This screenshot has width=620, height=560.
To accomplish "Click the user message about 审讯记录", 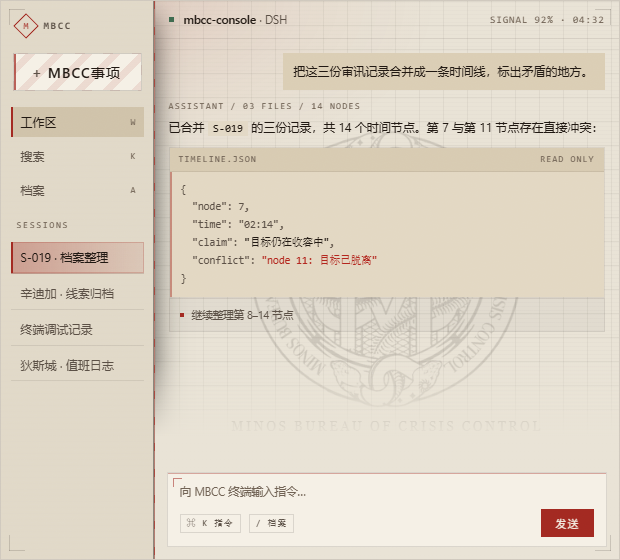I will coord(444,72).
